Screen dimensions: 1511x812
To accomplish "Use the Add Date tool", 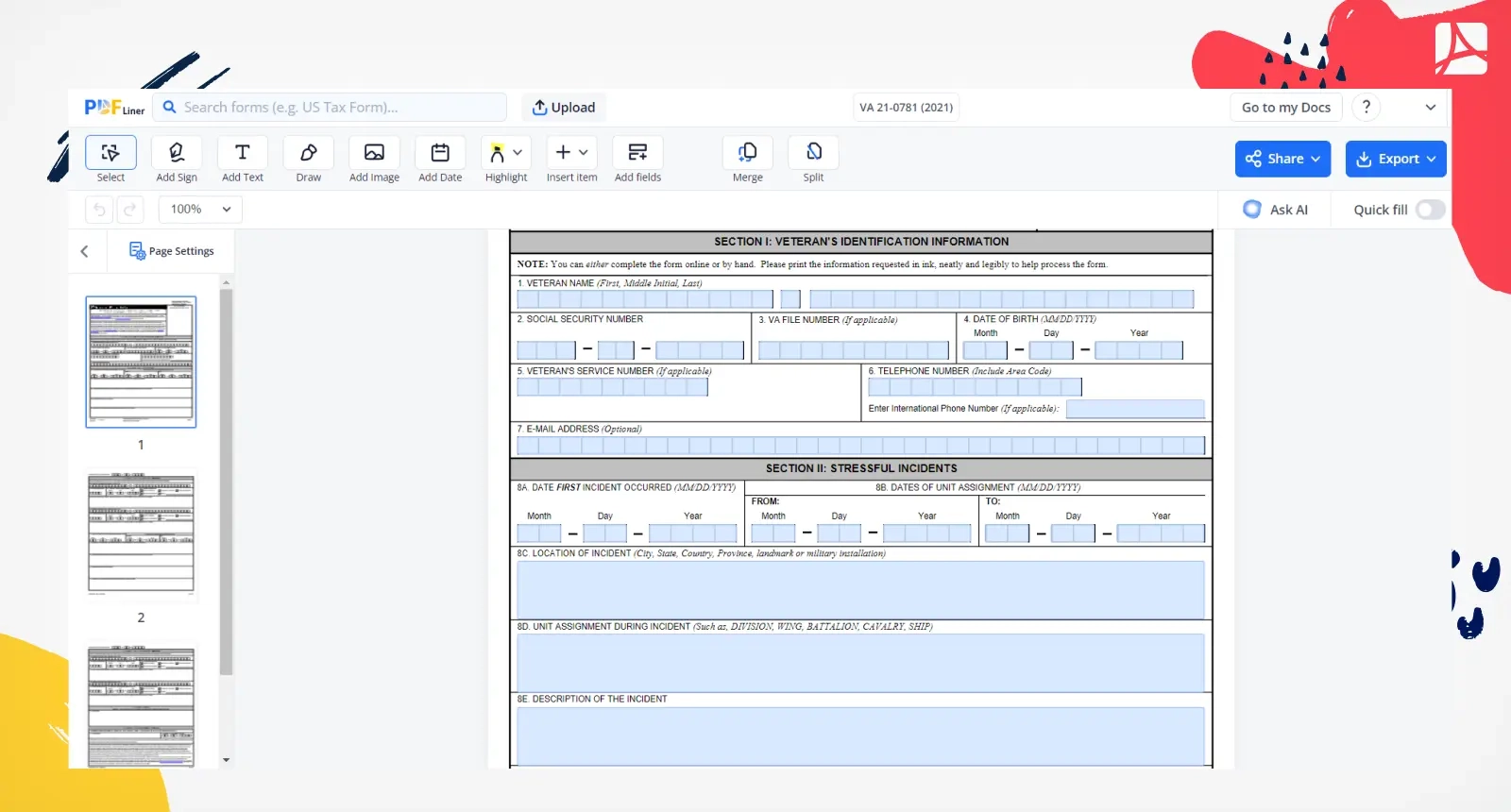I will pyautogui.click(x=440, y=159).
